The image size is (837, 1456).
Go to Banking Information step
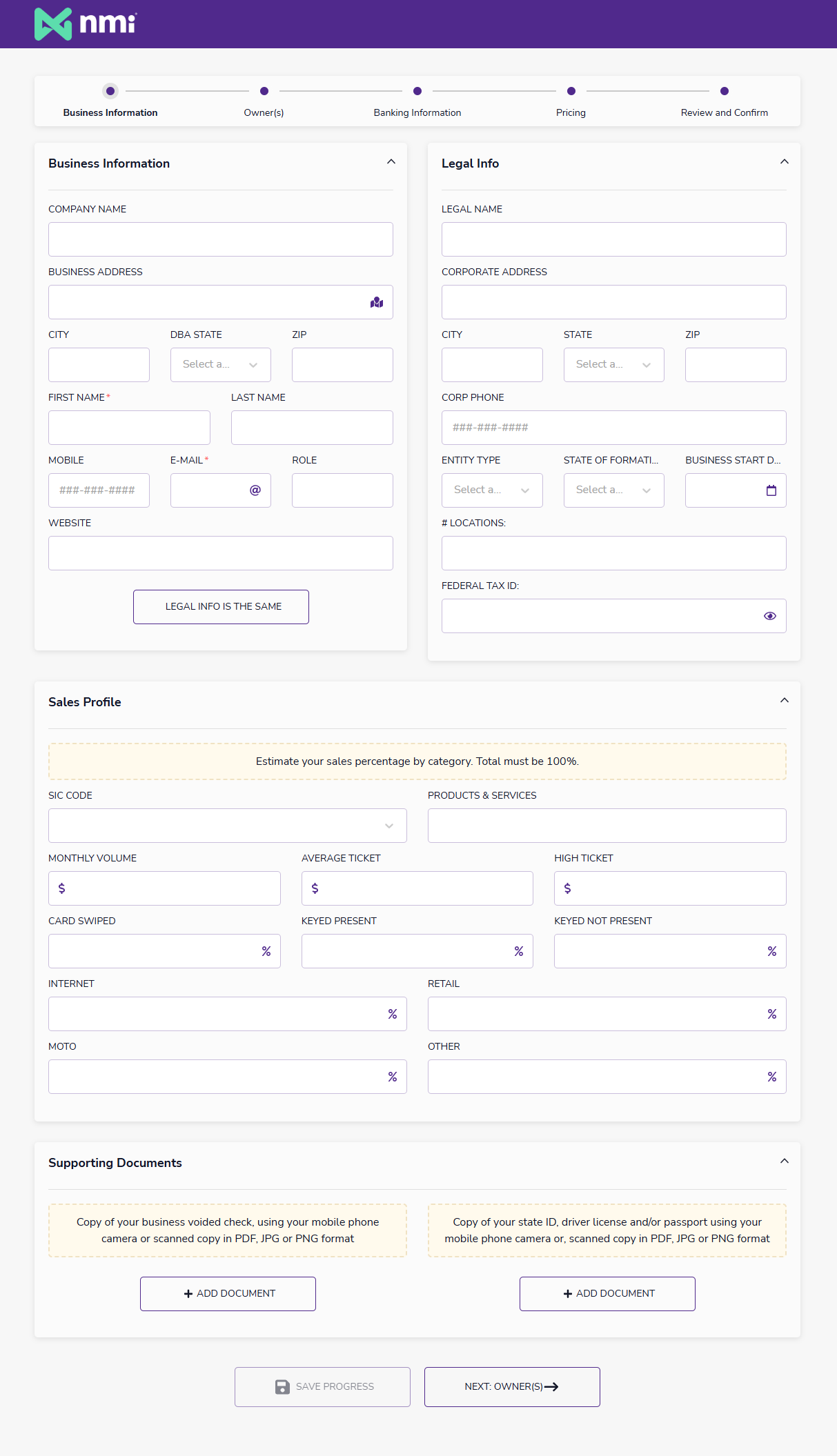pyautogui.click(x=417, y=101)
